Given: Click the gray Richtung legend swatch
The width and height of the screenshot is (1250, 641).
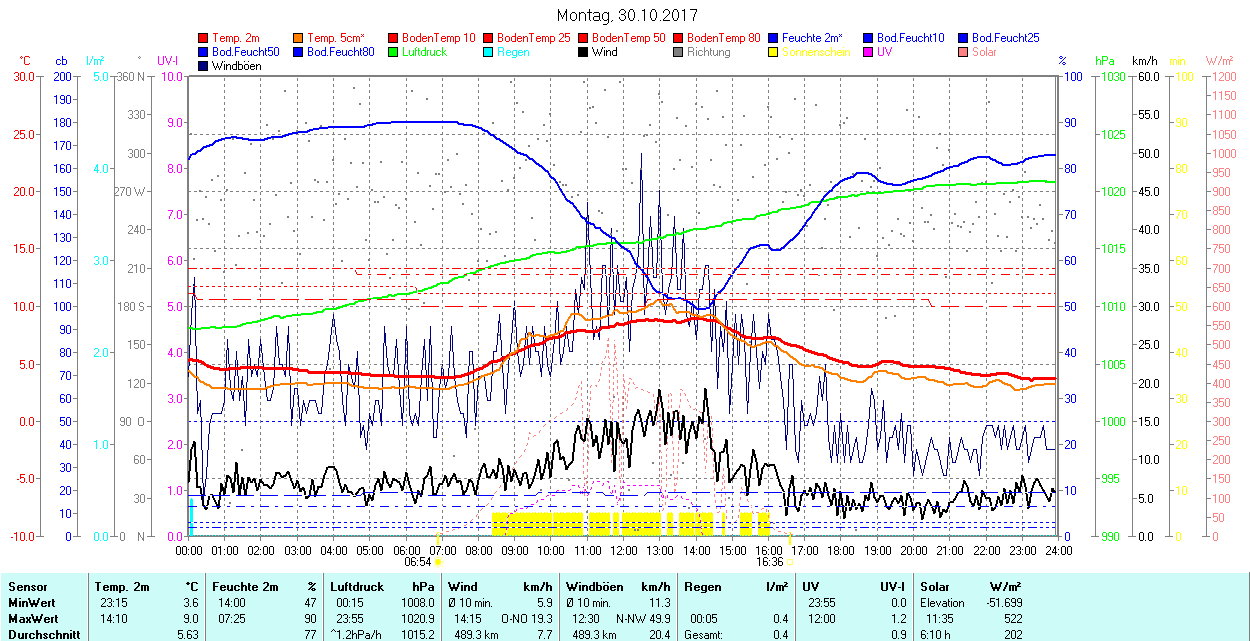Looking at the screenshot, I should [679, 52].
